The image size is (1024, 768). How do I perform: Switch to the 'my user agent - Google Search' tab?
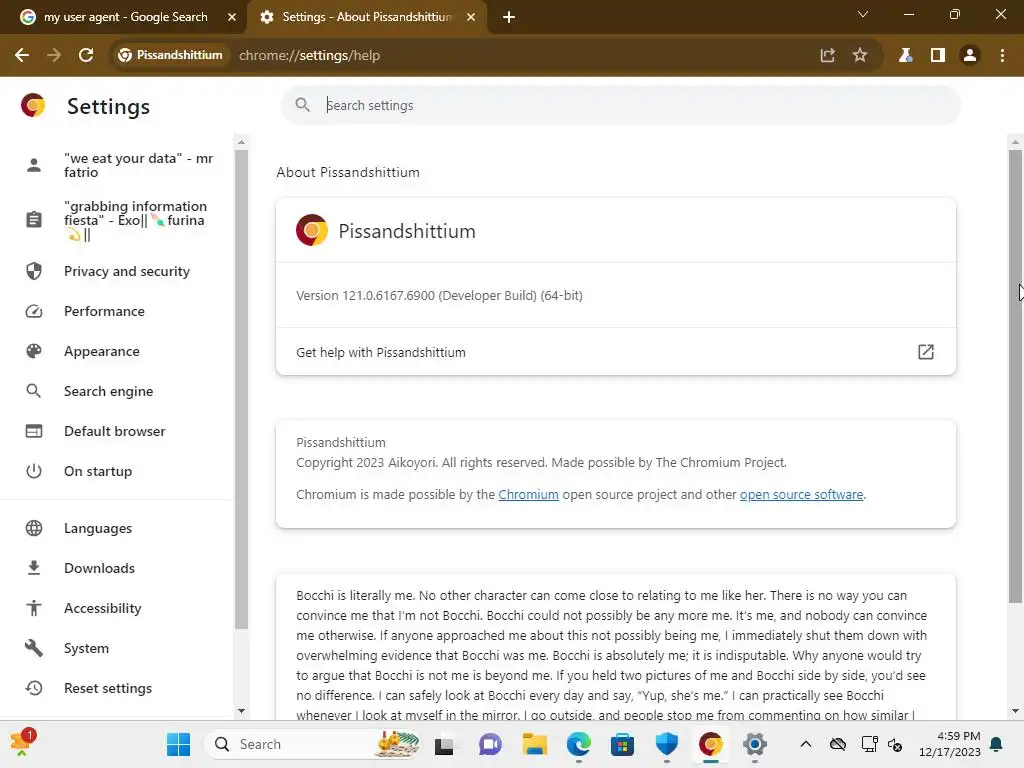click(x=124, y=17)
